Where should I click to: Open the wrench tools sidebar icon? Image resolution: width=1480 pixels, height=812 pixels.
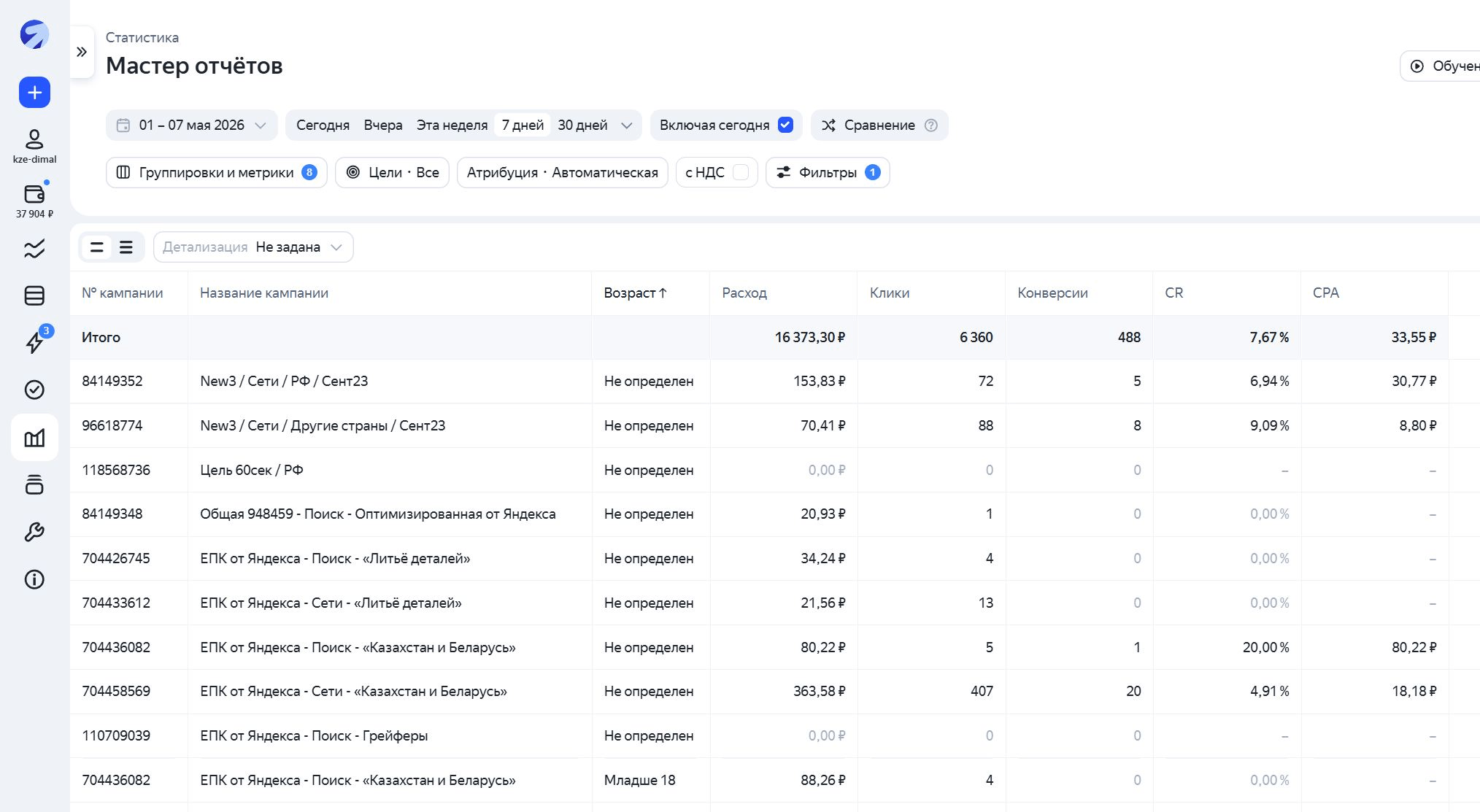pyautogui.click(x=34, y=532)
